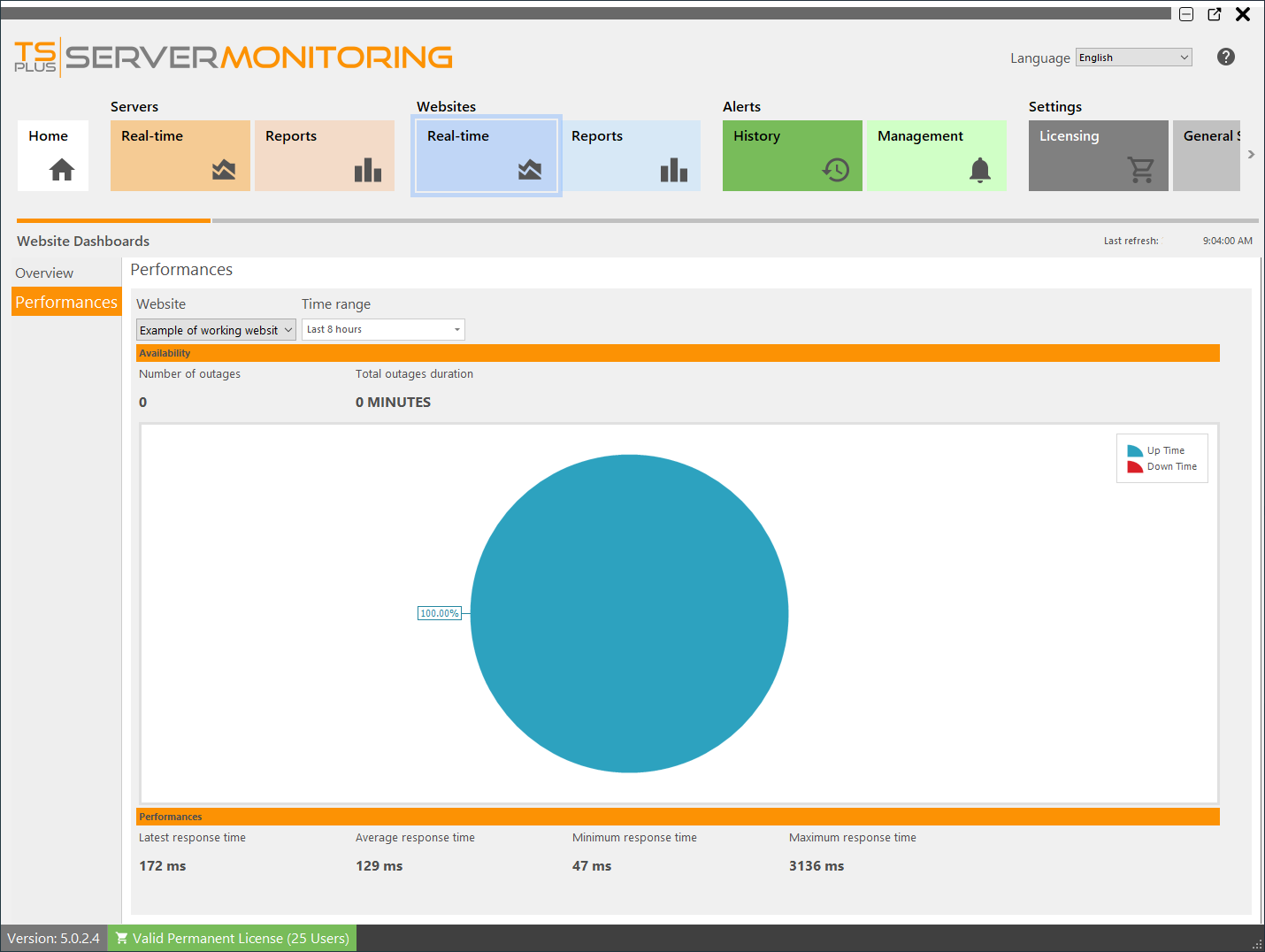Click the Licensing shopping cart icon
Image resolution: width=1265 pixels, height=952 pixels.
[x=1141, y=170]
